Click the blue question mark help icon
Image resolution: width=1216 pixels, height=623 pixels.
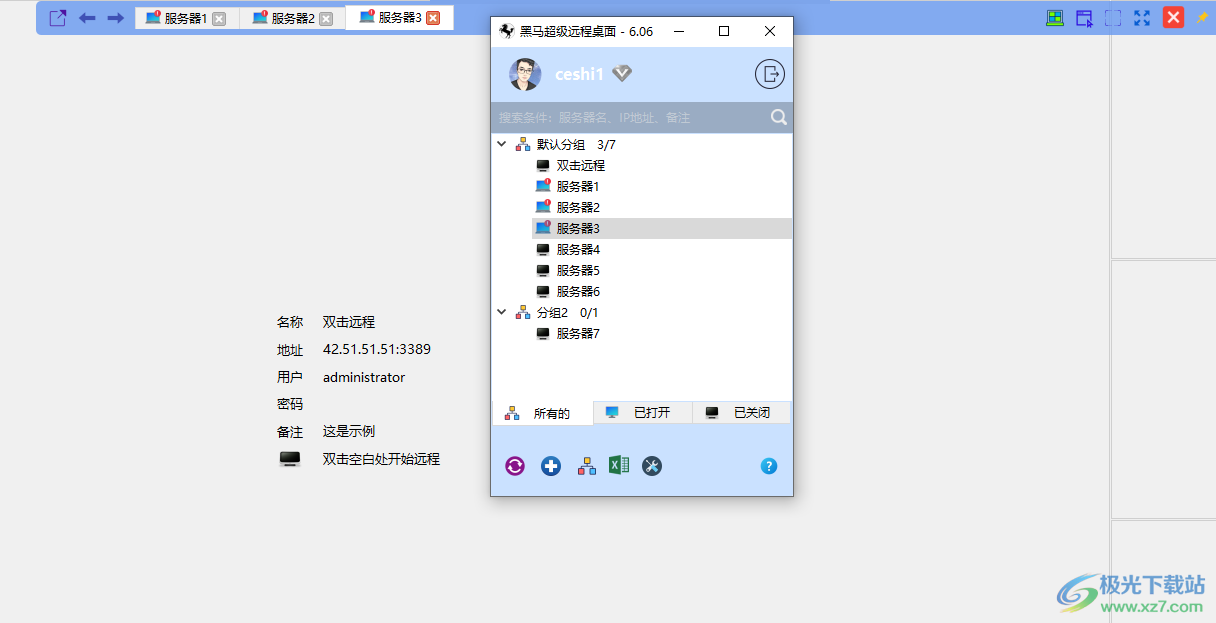click(x=769, y=466)
